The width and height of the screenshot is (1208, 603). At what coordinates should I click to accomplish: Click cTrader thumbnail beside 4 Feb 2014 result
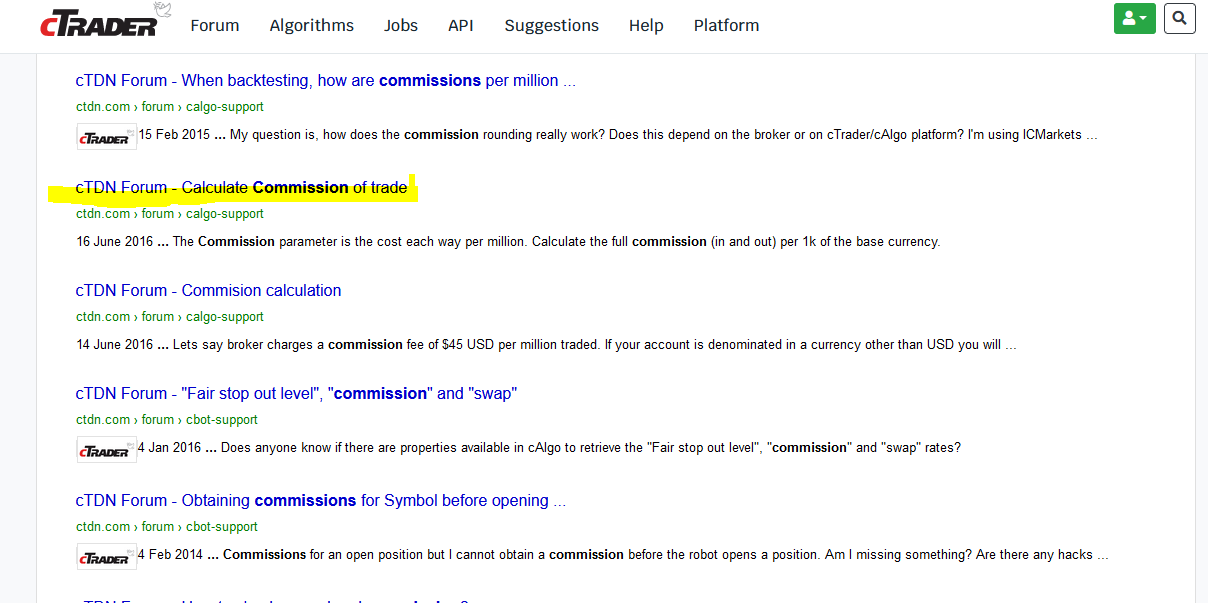pos(107,557)
